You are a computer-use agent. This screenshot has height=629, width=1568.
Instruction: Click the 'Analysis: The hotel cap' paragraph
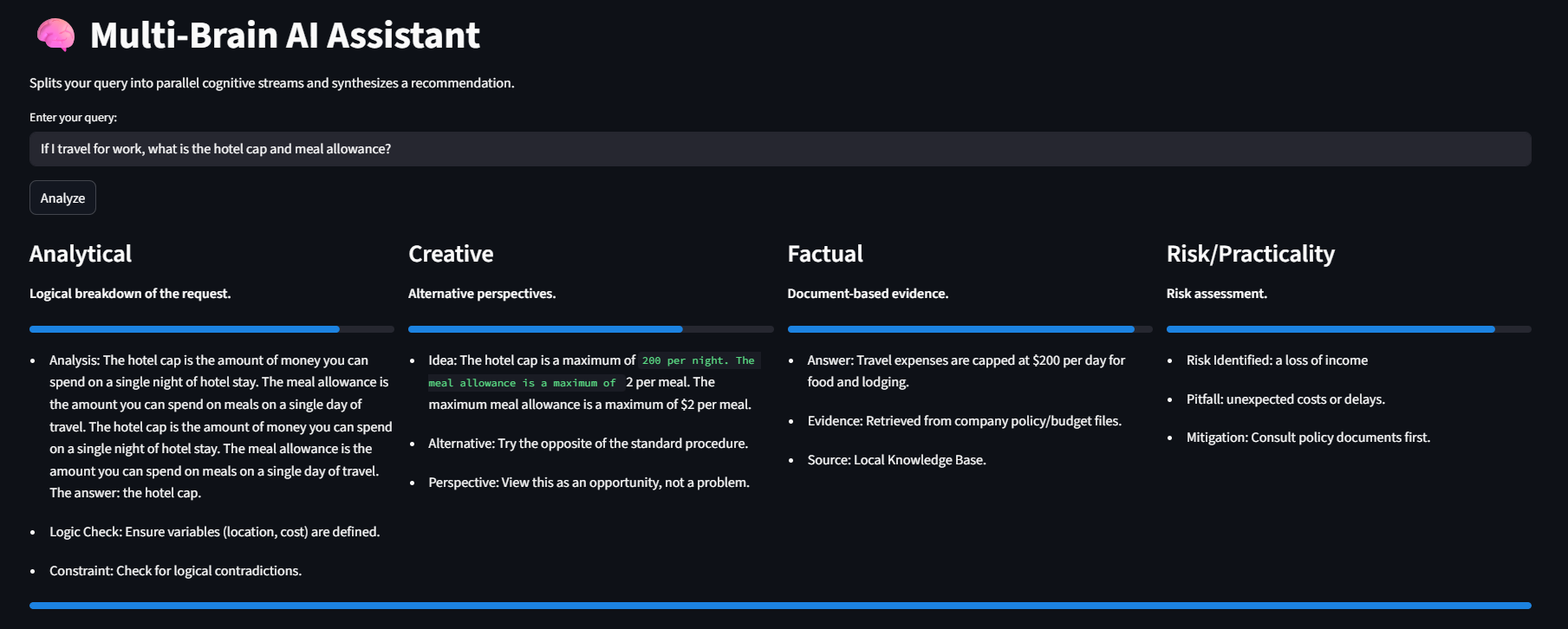pos(221,426)
